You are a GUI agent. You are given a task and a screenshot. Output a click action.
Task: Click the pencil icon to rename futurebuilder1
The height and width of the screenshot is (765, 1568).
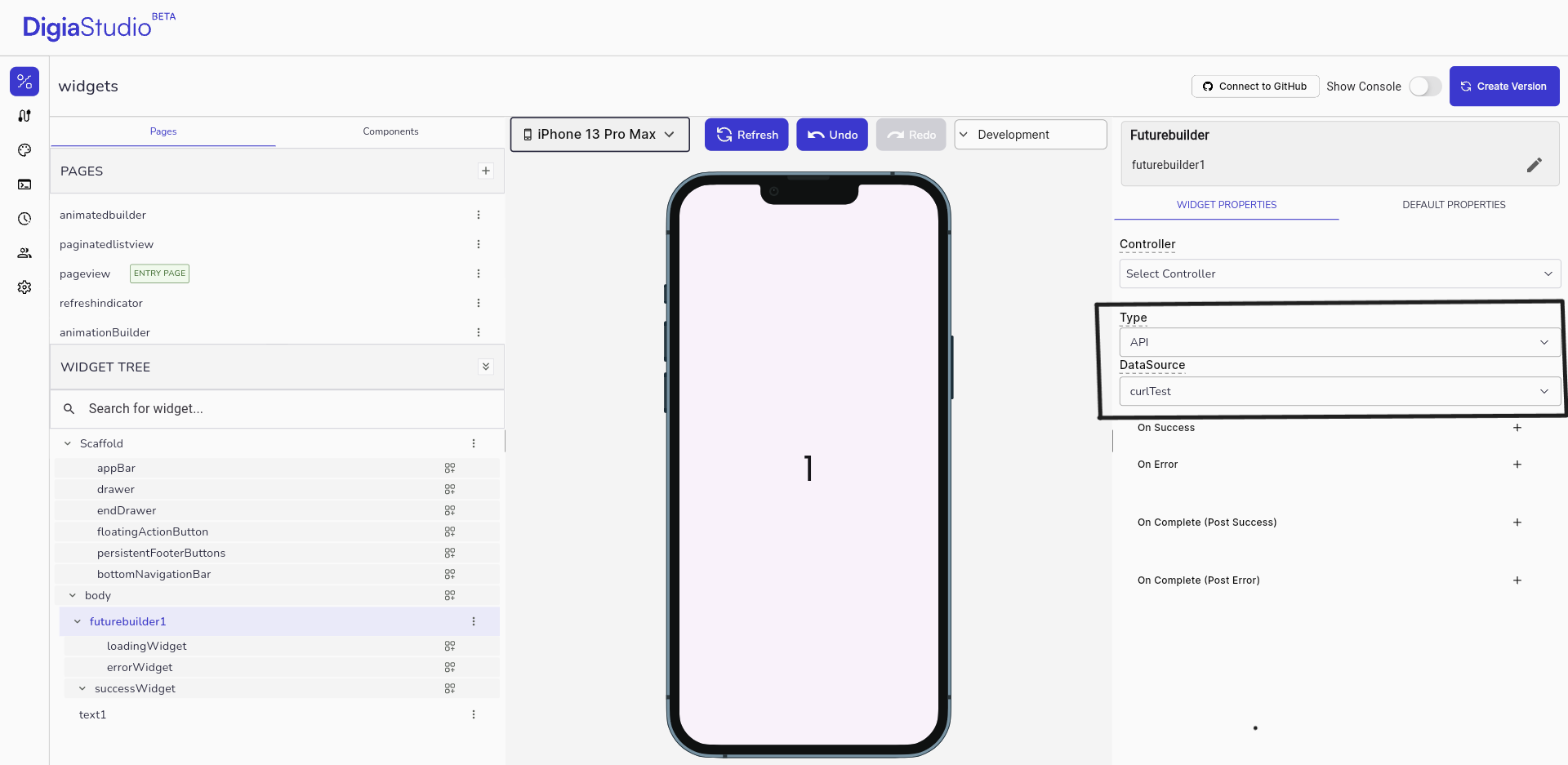click(1534, 165)
